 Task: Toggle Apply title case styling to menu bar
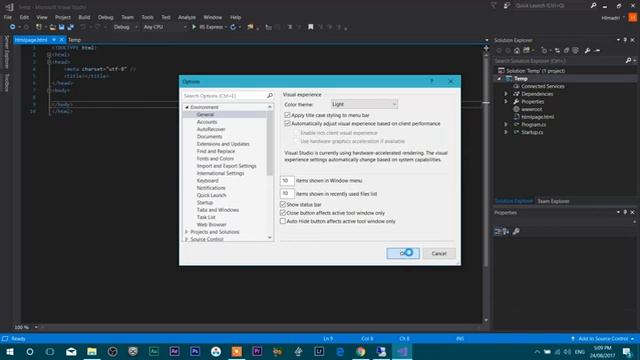pos(287,115)
